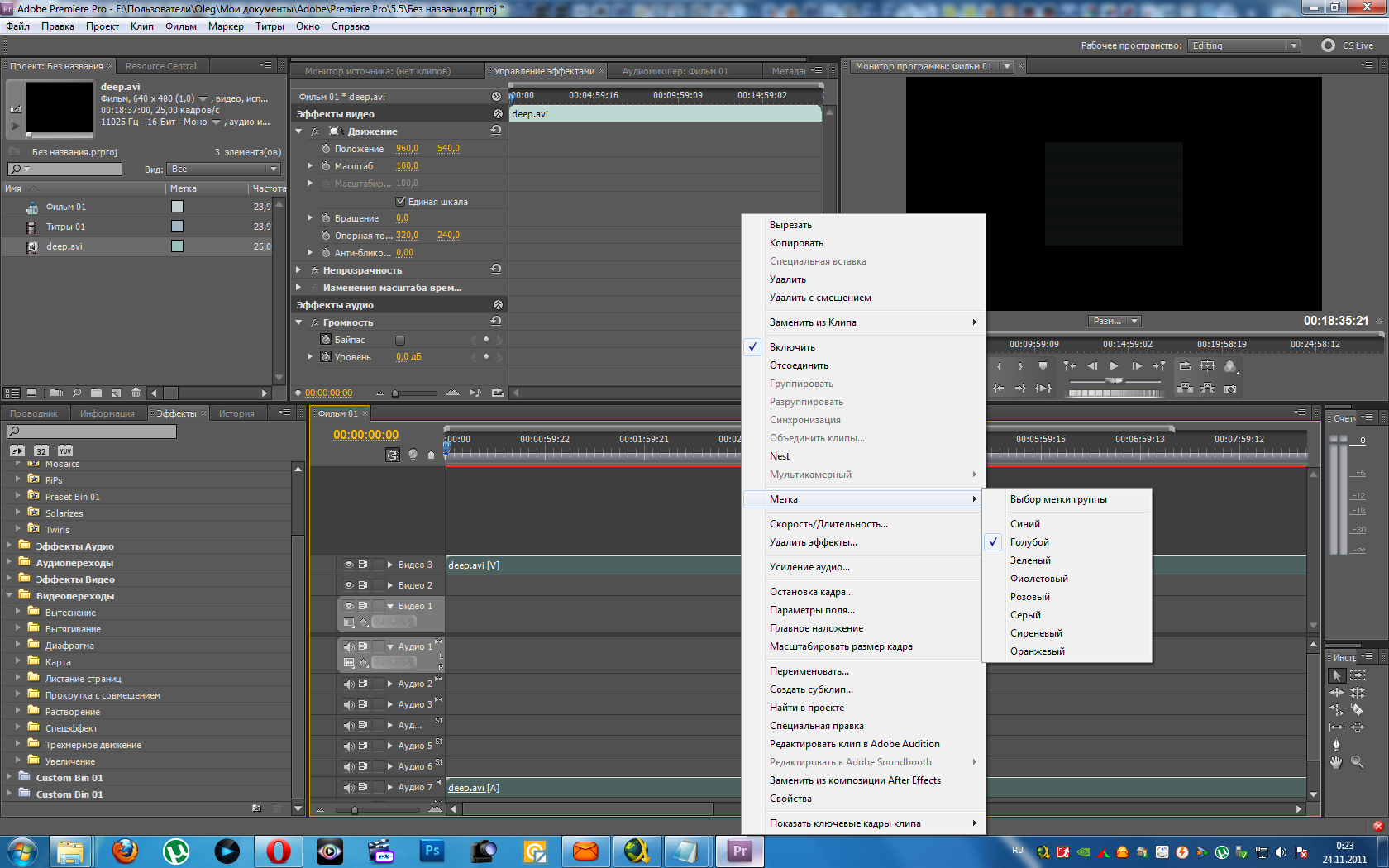
Task: Click Переименовать... in context menu
Action: point(809,671)
